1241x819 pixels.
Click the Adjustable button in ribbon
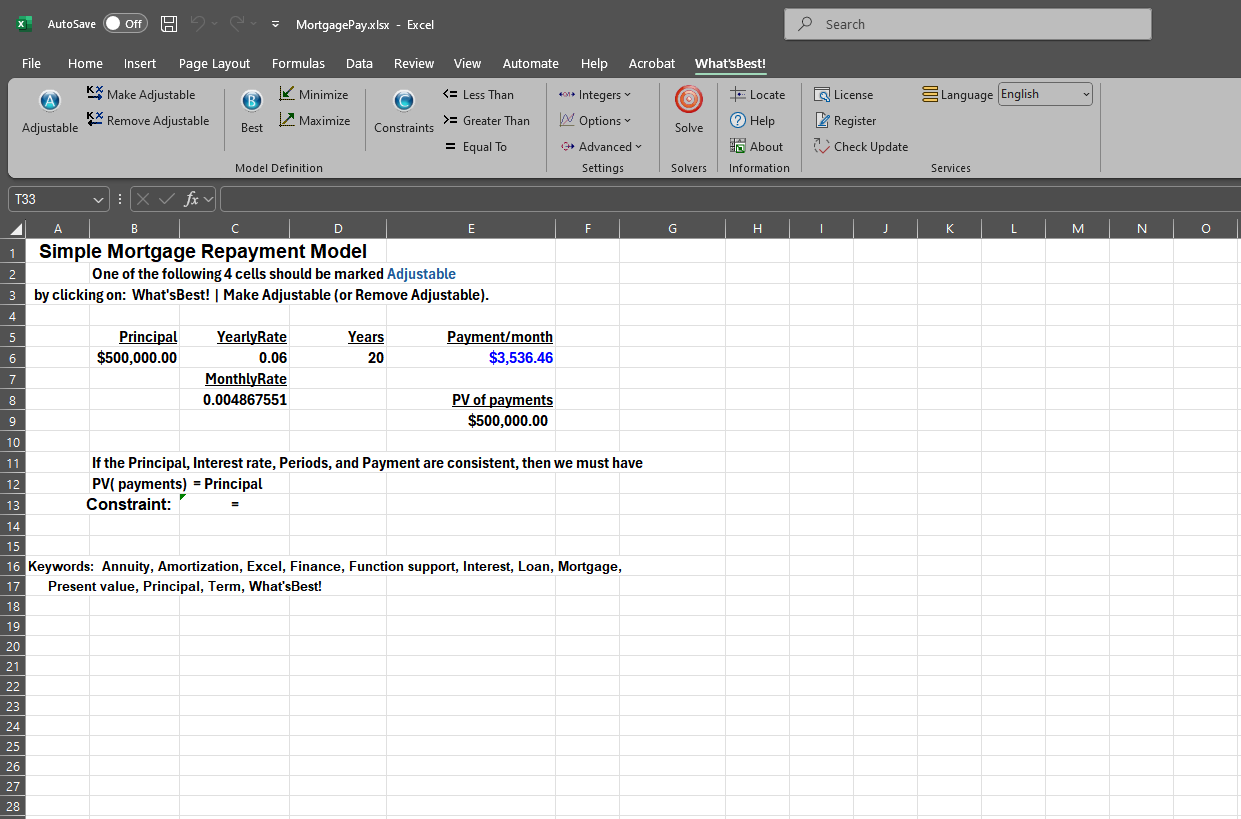[50, 112]
